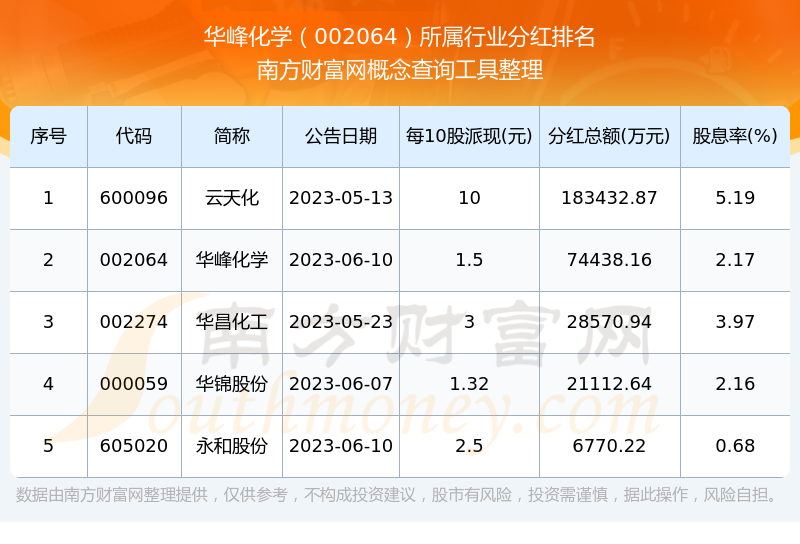Click dividend total 183432.87
800x544 pixels.
(609, 198)
